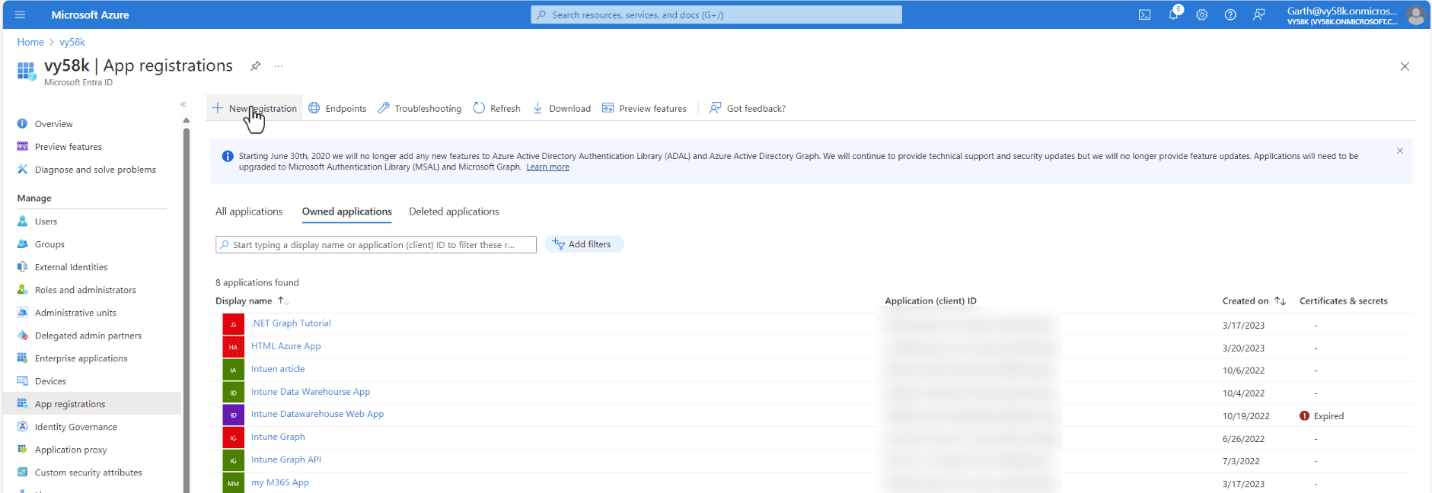Open Intune Datawarehouse Web App
Screen dimensions: 1432x493
point(317,414)
